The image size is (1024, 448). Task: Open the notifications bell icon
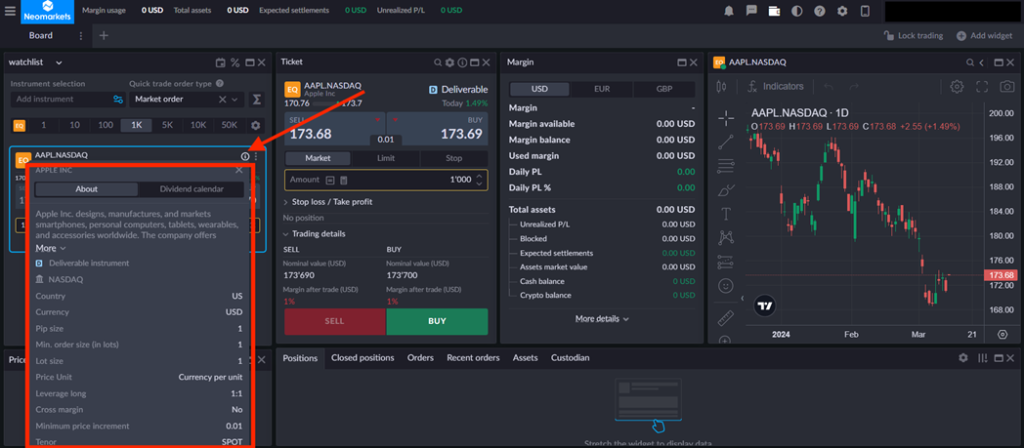pyautogui.click(x=729, y=11)
